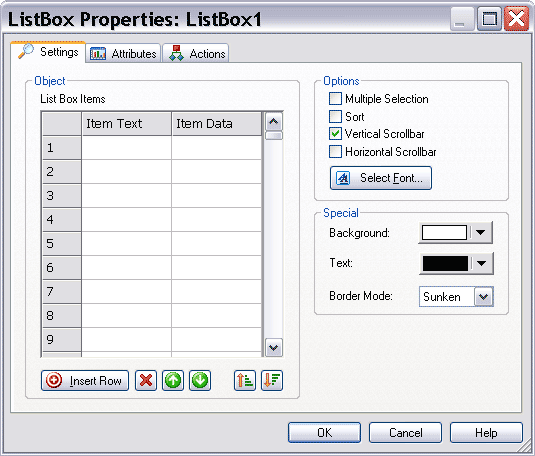The image size is (535, 456).
Task: Move row up with green up arrow
Action: coord(173,380)
